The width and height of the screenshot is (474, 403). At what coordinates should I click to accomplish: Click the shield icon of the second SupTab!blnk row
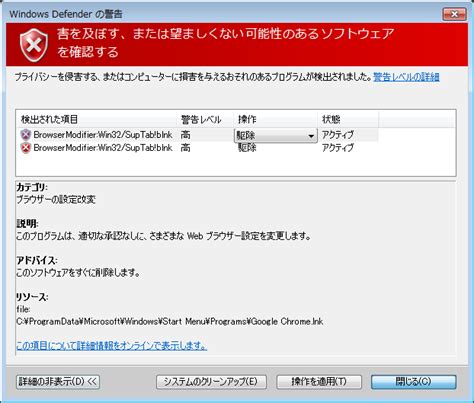point(26,148)
